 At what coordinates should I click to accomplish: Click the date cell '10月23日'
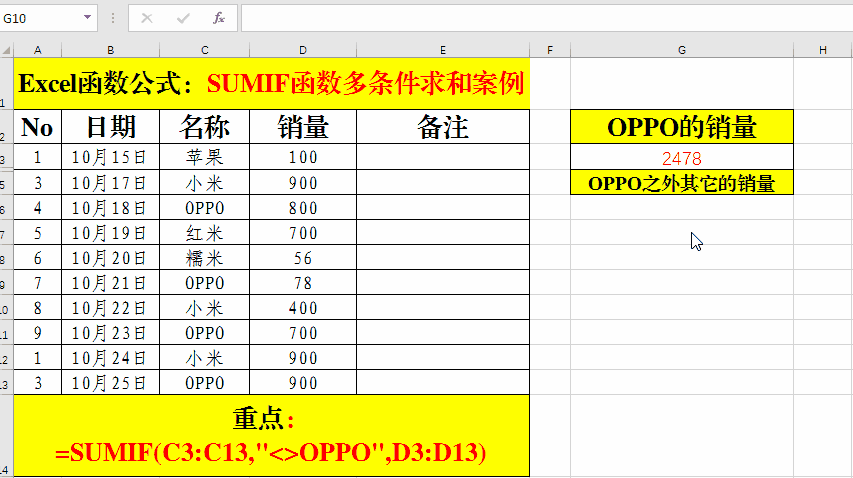coord(110,333)
